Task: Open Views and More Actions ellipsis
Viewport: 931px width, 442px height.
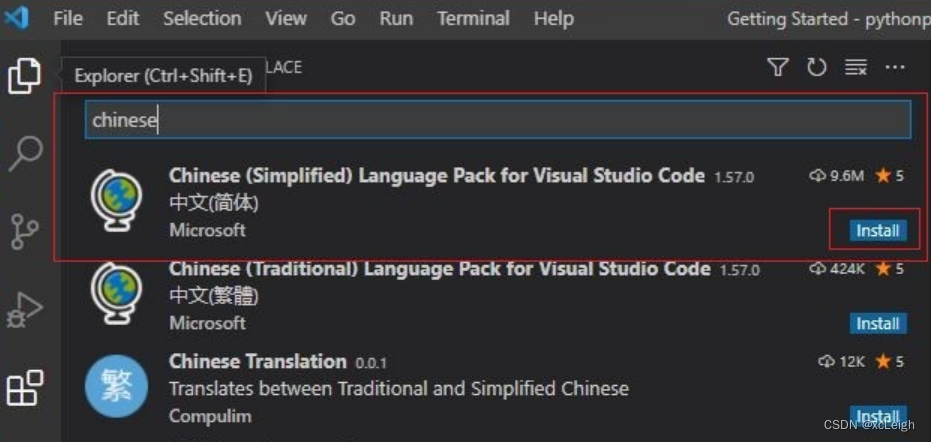Action: 895,67
